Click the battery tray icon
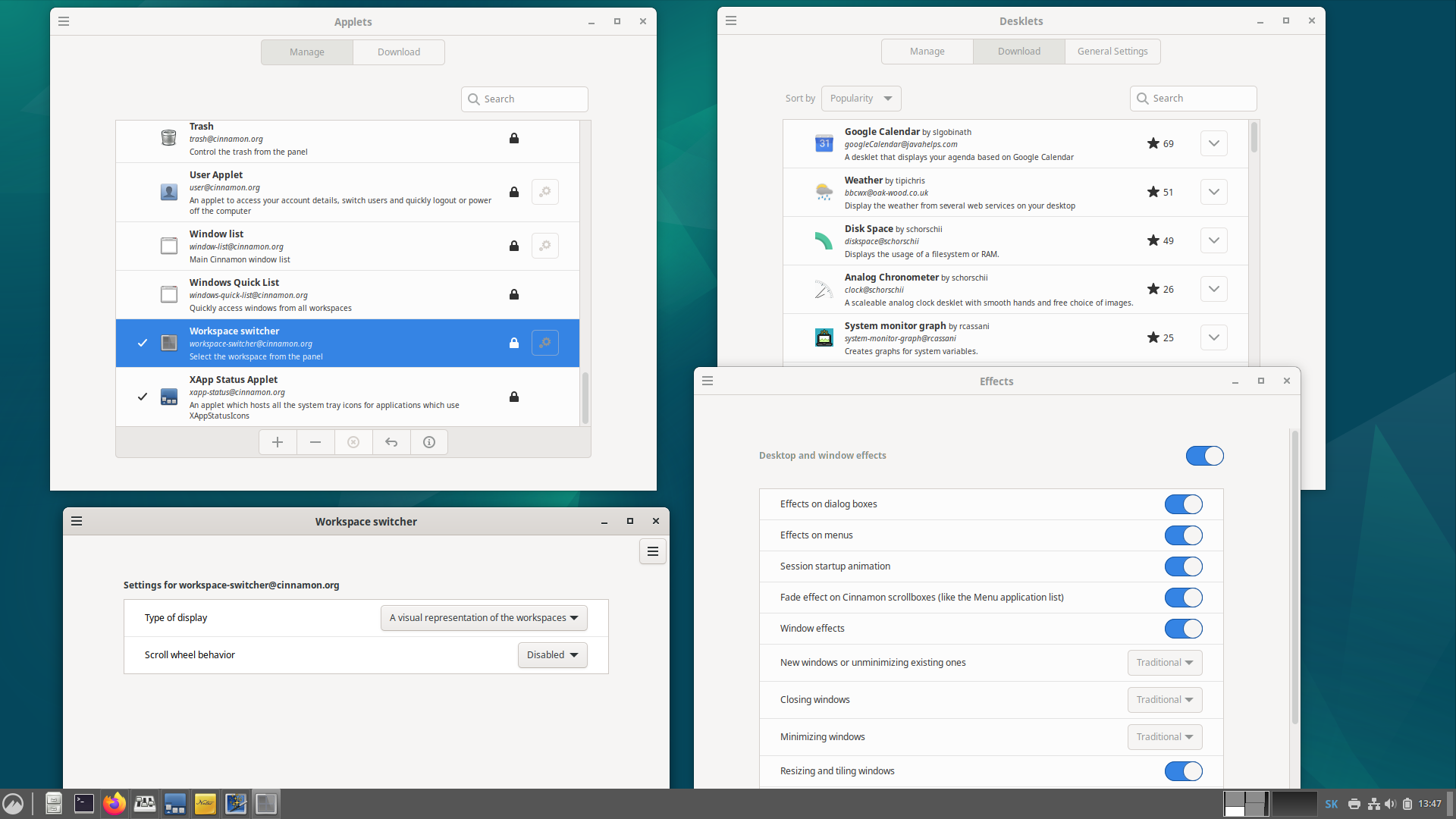Image resolution: width=1456 pixels, height=819 pixels. pos(1407,804)
